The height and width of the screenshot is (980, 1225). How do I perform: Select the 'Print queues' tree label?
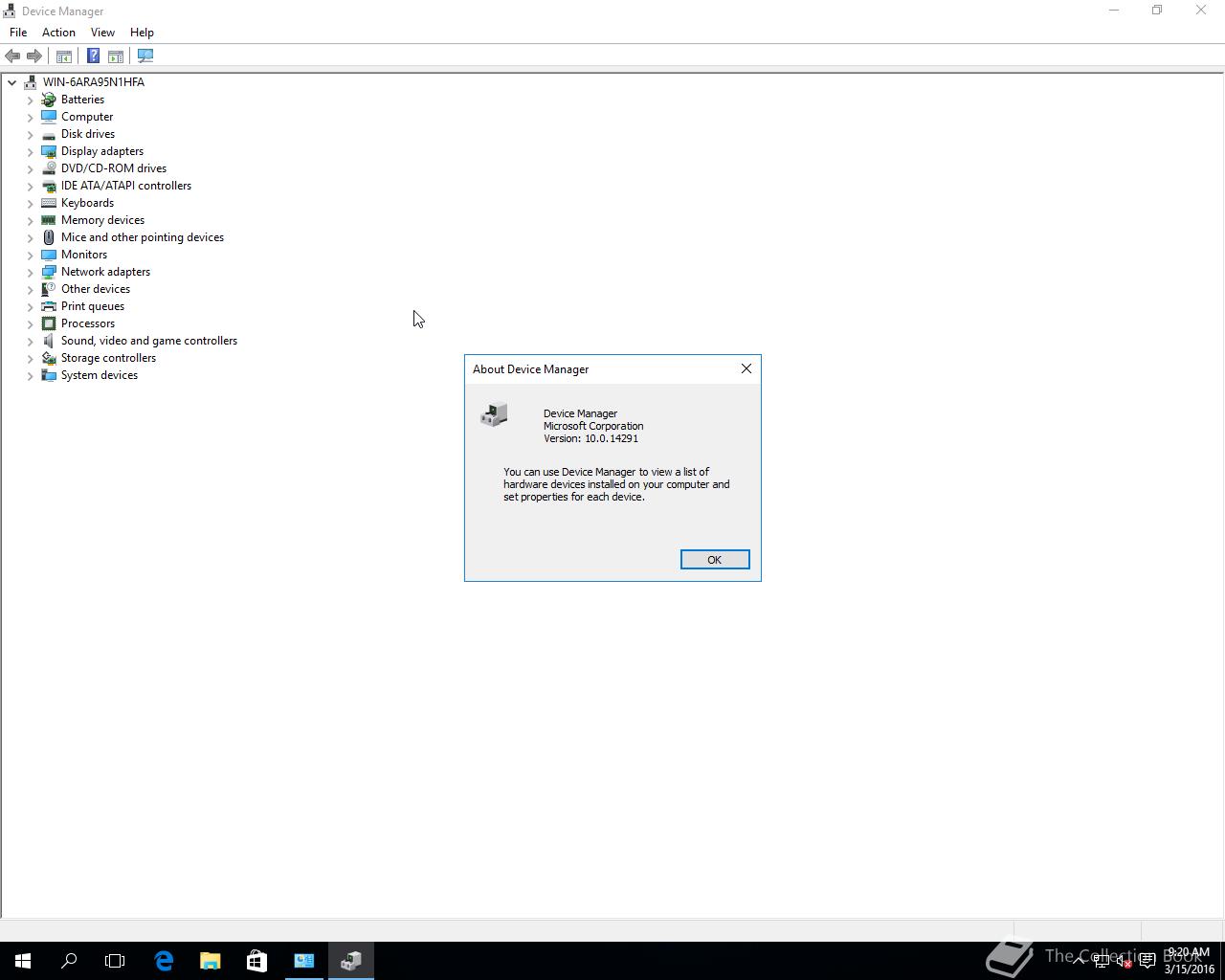(x=93, y=306)
